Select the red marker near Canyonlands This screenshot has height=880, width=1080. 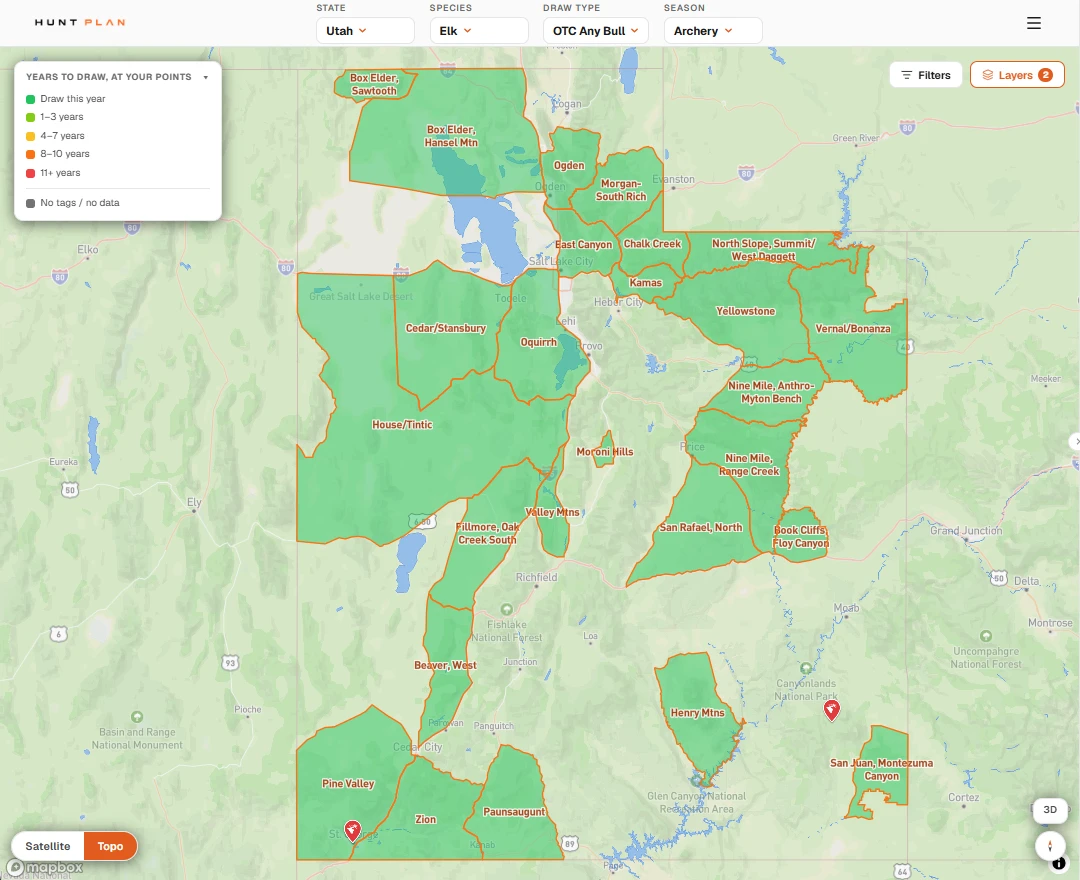click(831, 709)
